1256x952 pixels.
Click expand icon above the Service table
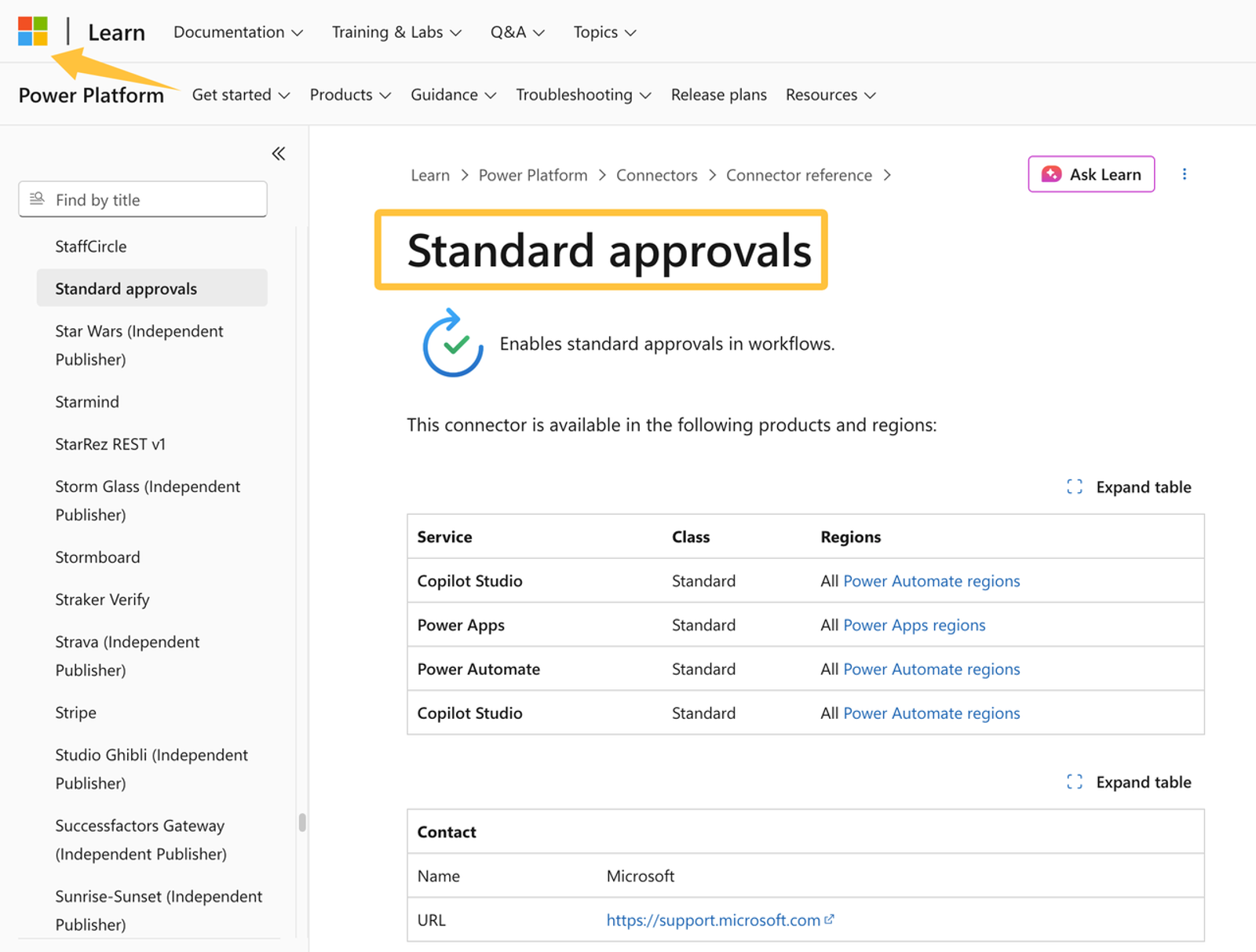pyautogui.click(x=1075, y=487)
